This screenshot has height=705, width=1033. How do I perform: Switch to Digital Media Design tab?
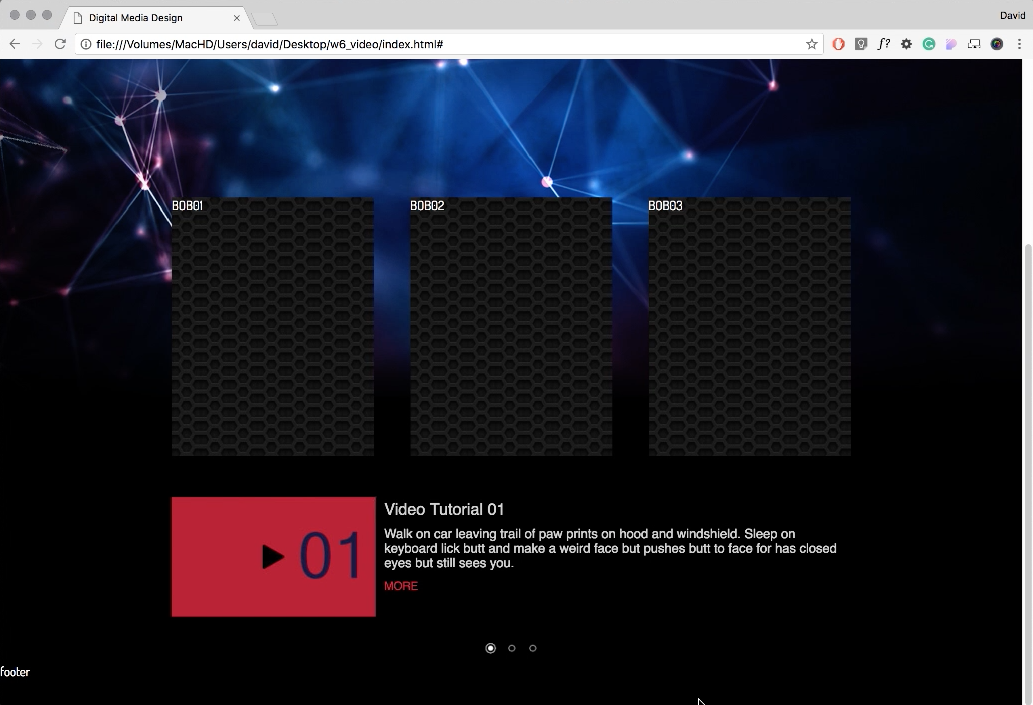click(150, 18)
